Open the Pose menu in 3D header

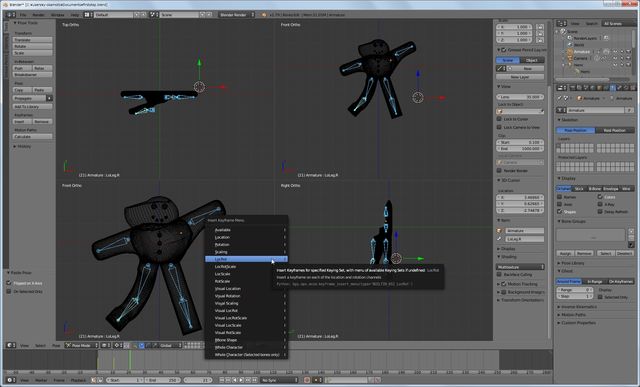(x=56, y=345)
